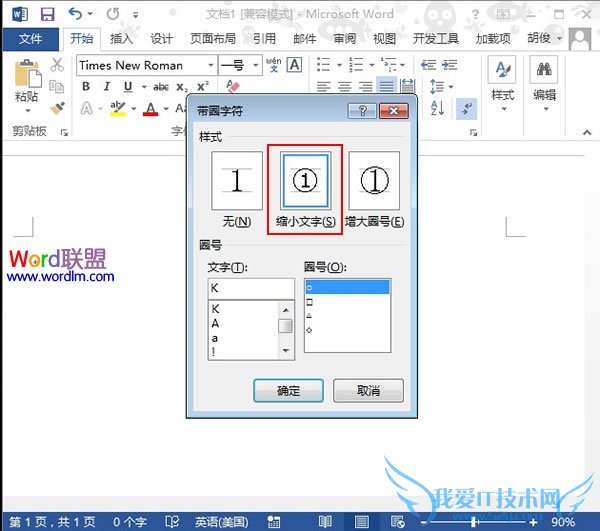Toggle Bold formatting
This screenshot has height=531, width=600.
86,87
